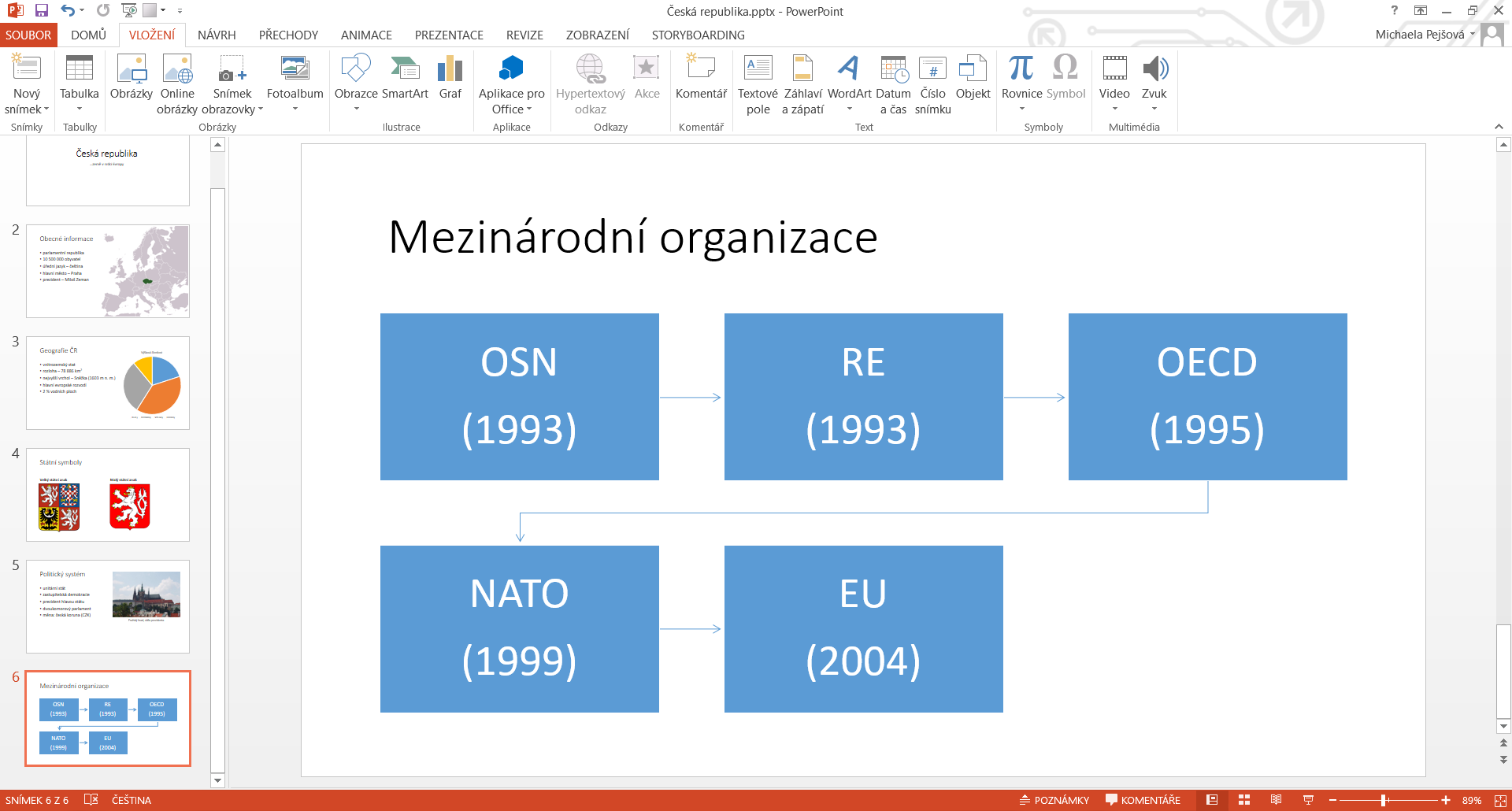Switch to the PŘECHODY tab
The height and width of the screenshot is (811, 1512).
[x=288, y=35]
